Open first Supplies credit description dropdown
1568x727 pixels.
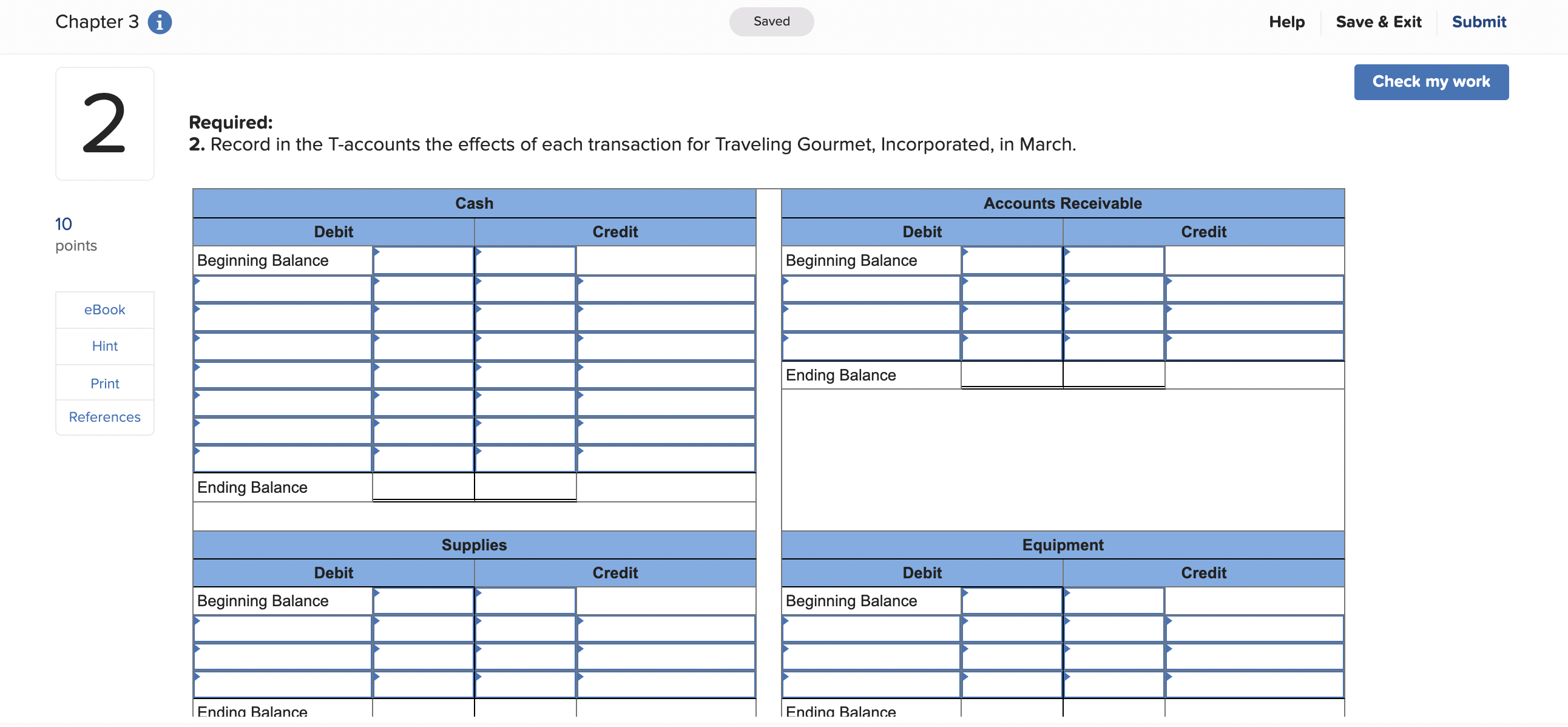pos(666,629)
